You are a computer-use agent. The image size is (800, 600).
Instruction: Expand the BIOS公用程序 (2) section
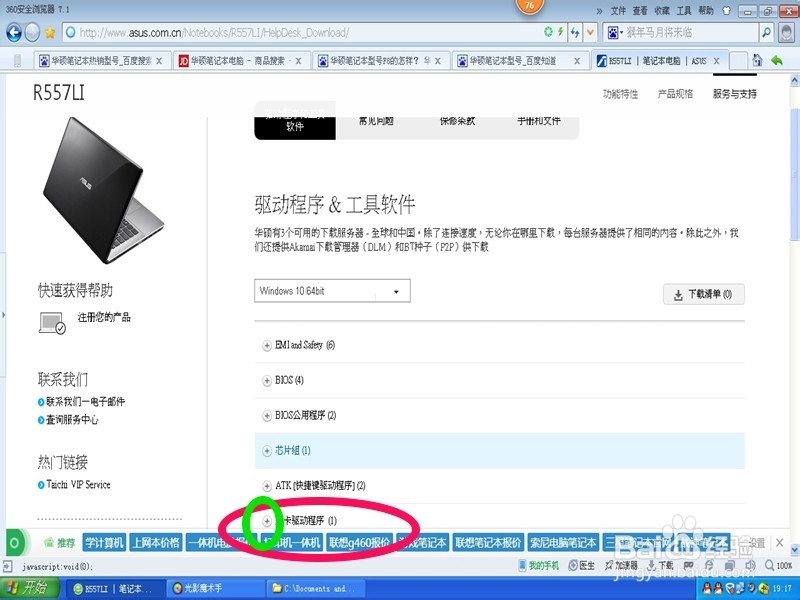(267, 416)
